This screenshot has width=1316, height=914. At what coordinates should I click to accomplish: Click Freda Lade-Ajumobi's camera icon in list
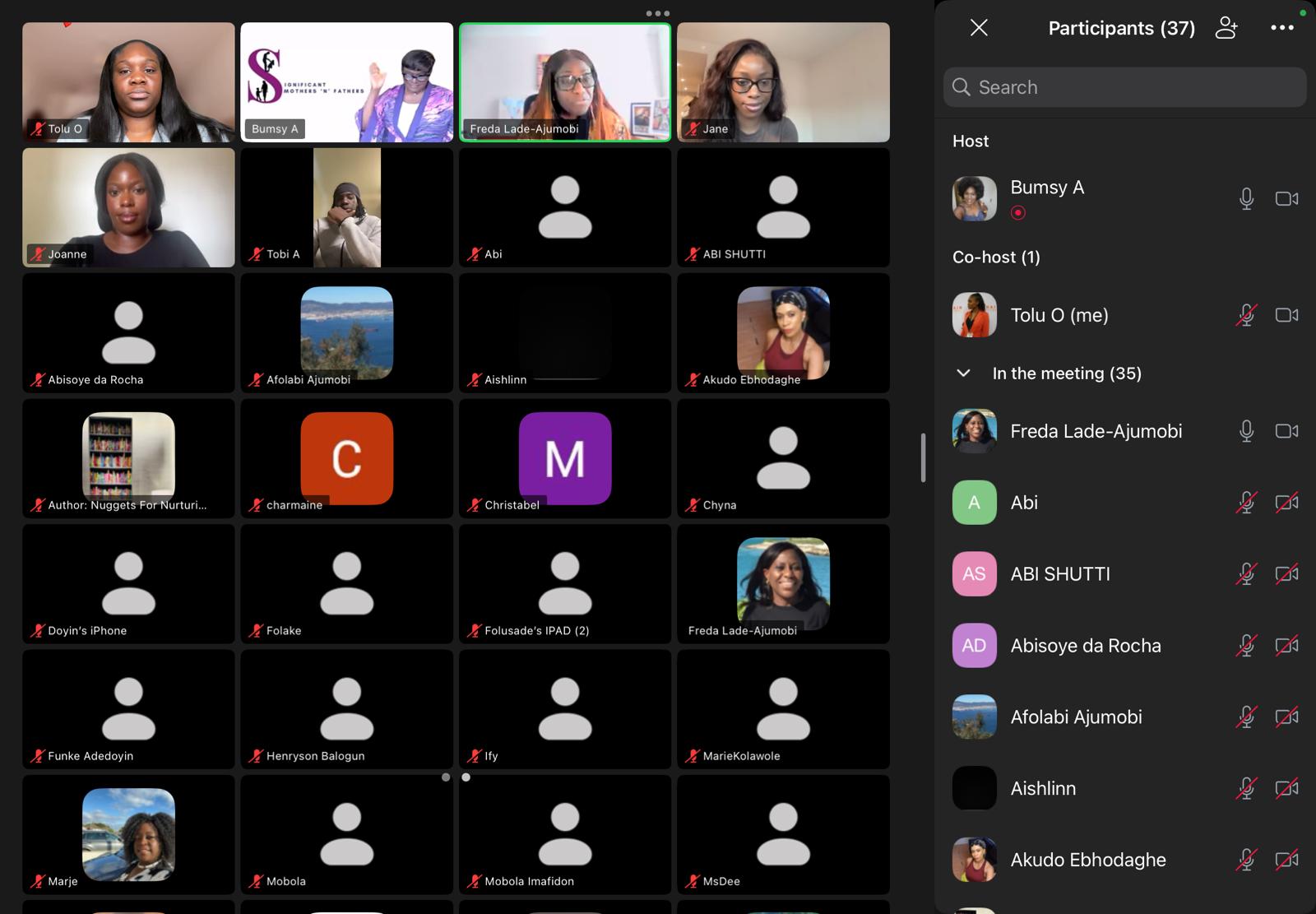tap(1286, 431)
